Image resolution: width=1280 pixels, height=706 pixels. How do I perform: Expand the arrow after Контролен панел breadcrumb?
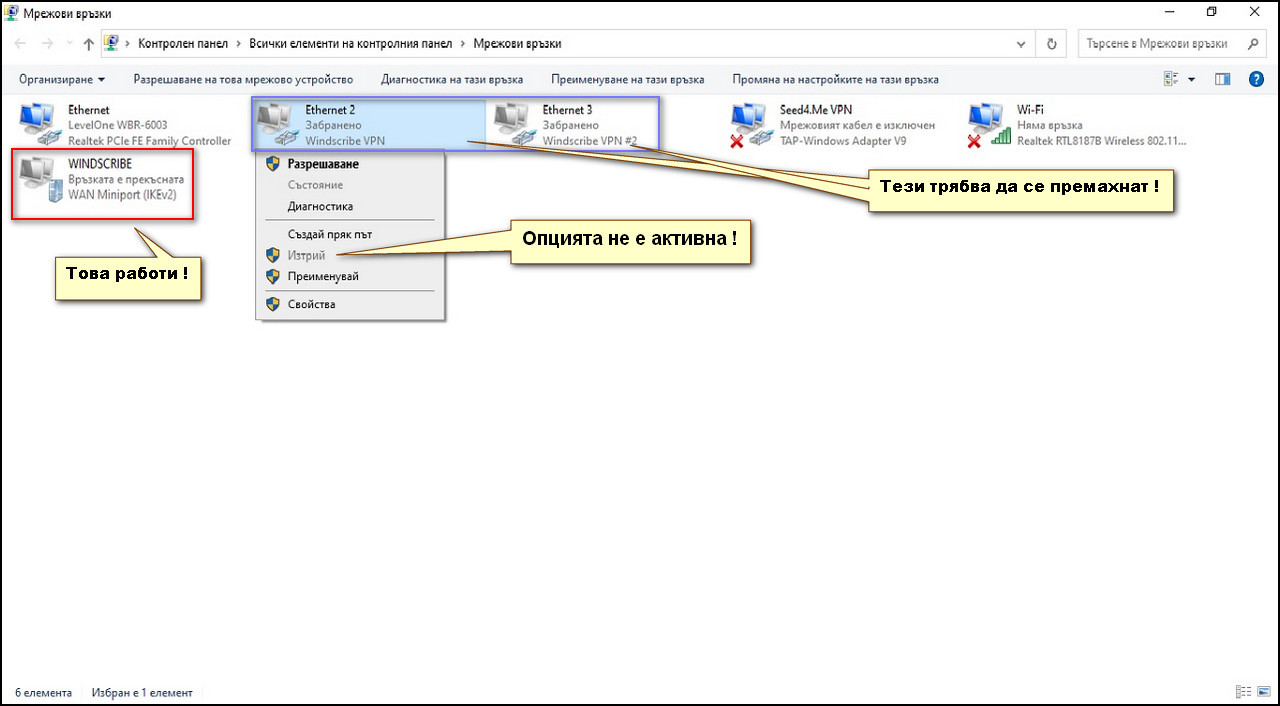pos(239,44)
